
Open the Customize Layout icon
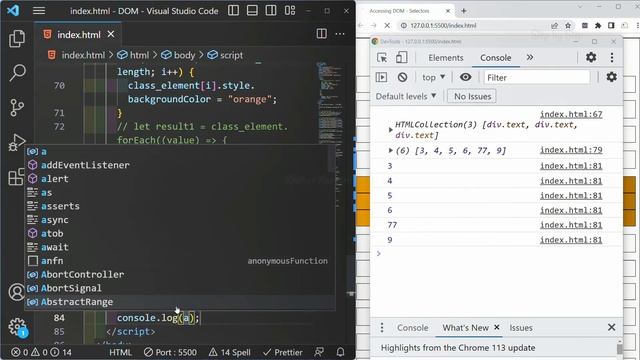[x=290, y=11]
